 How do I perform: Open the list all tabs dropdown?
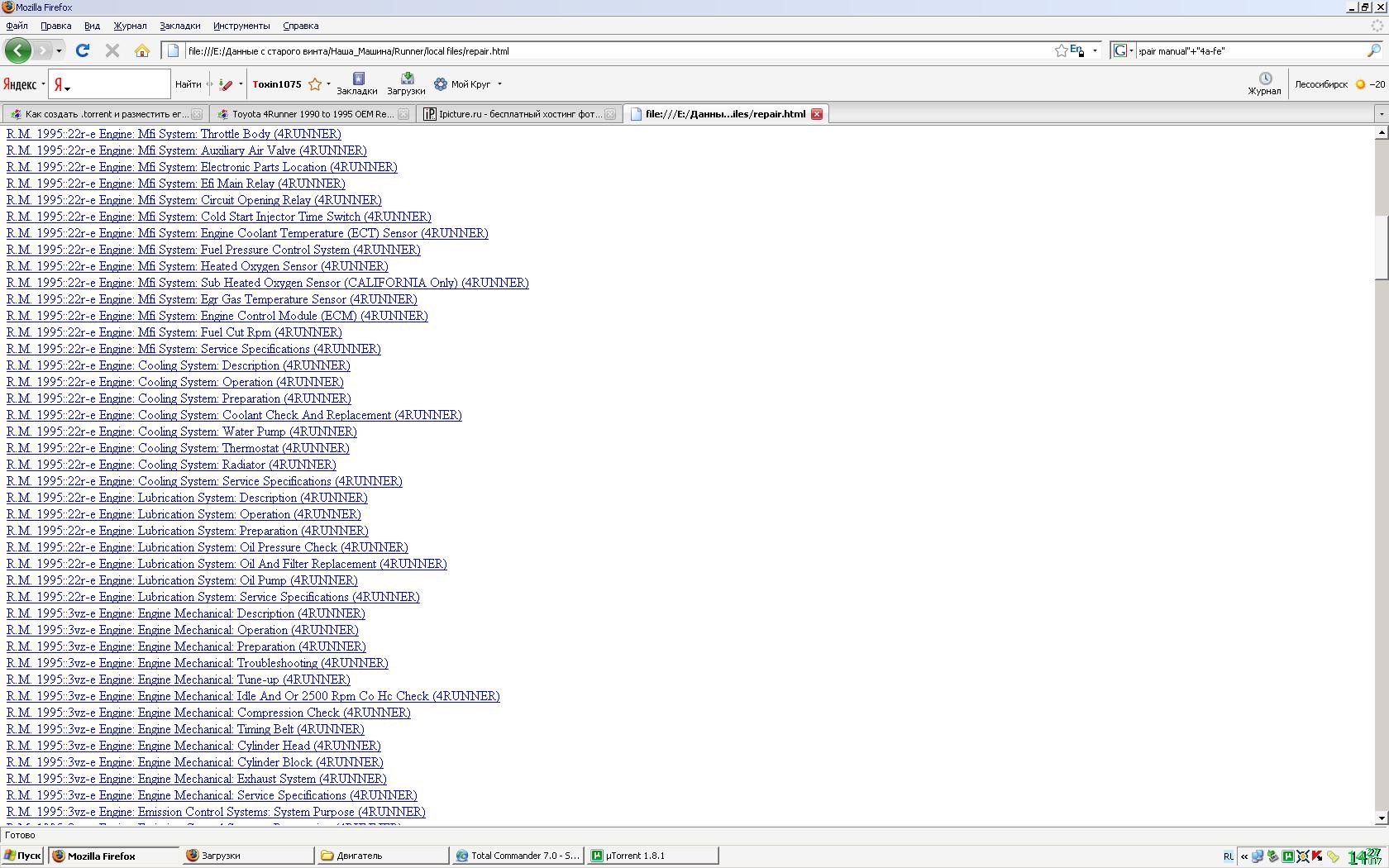coord(1381,114)
